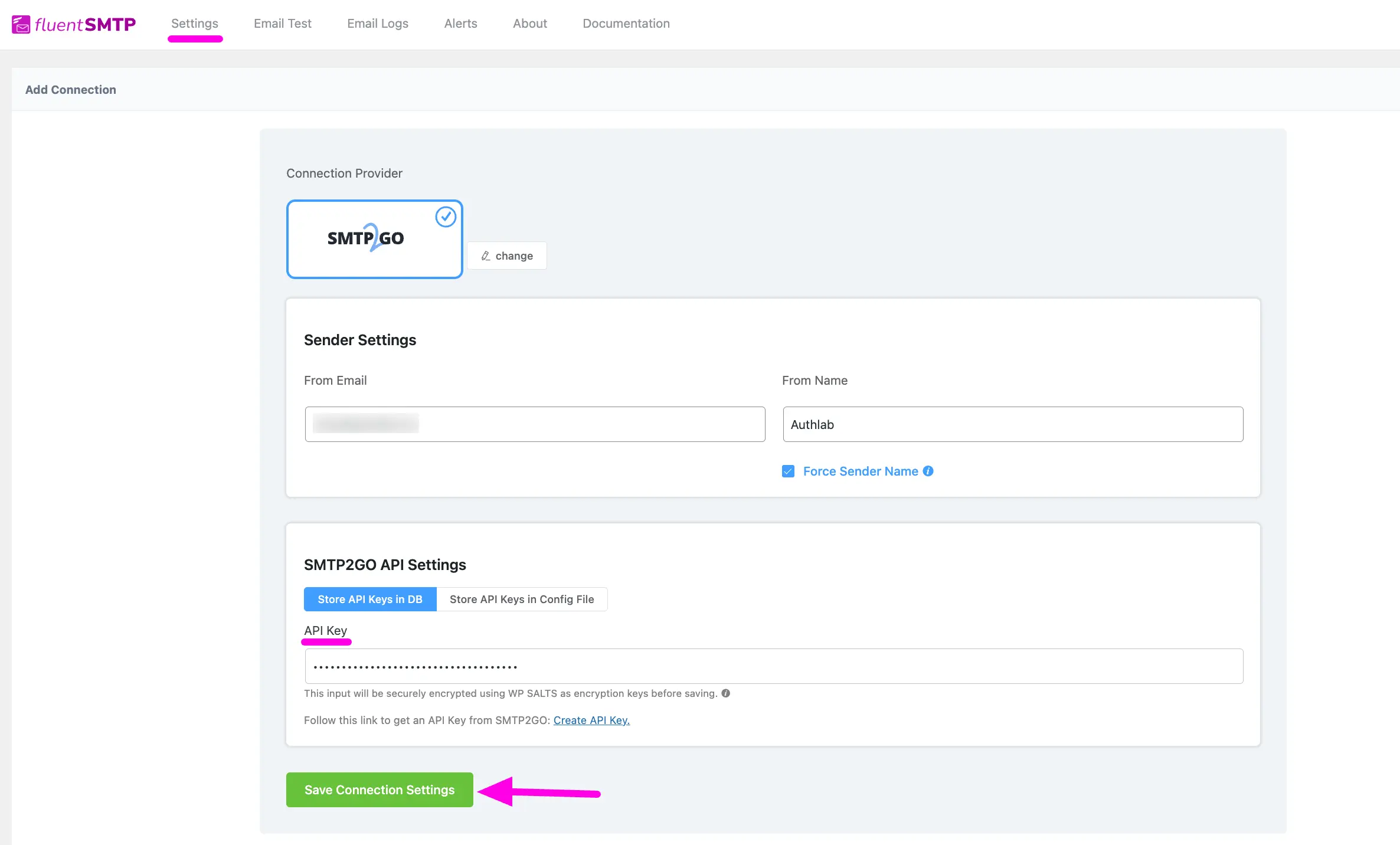
Task: Click the Add Connection heading
Action: pos(71,90)
